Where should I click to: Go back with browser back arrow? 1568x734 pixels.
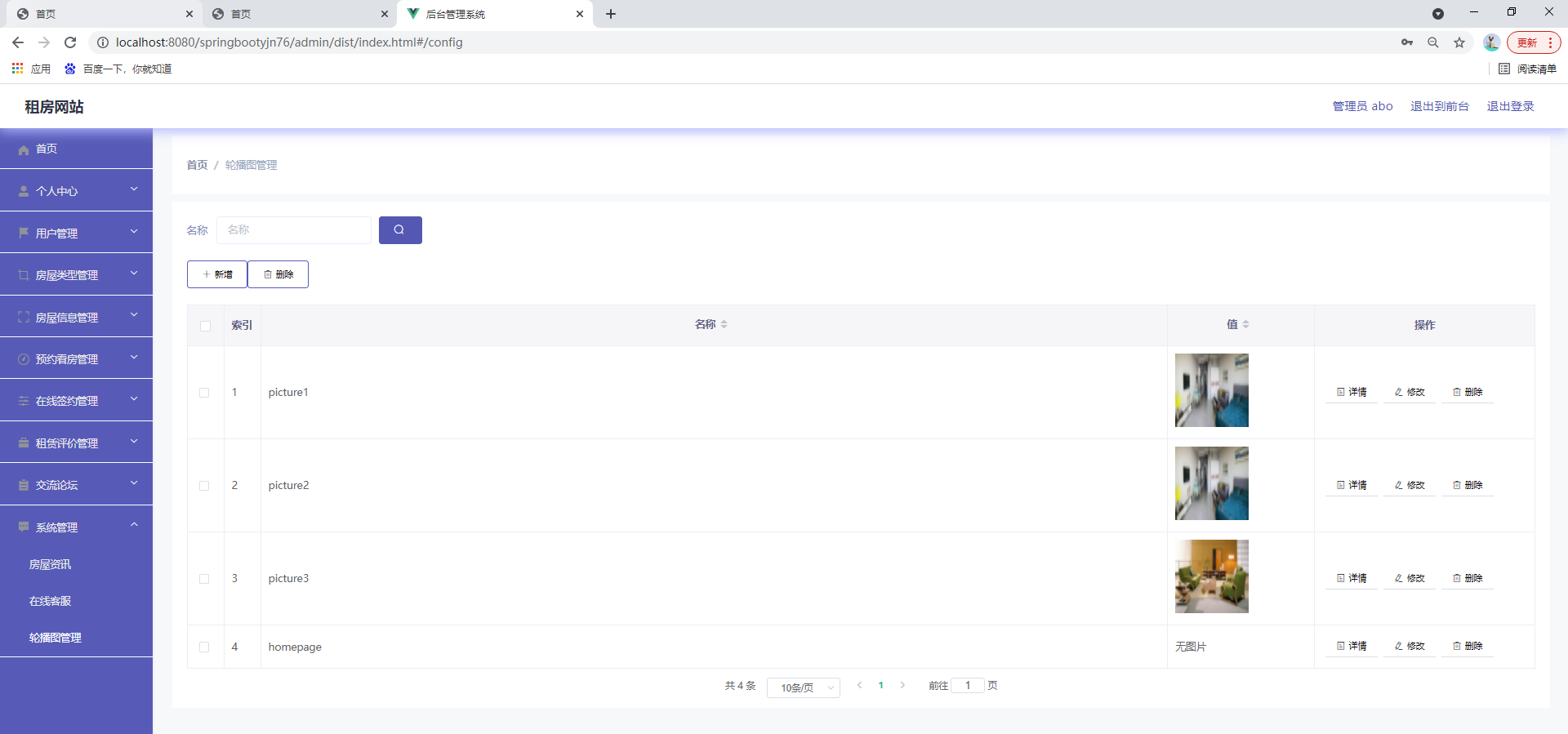point(18,42)
